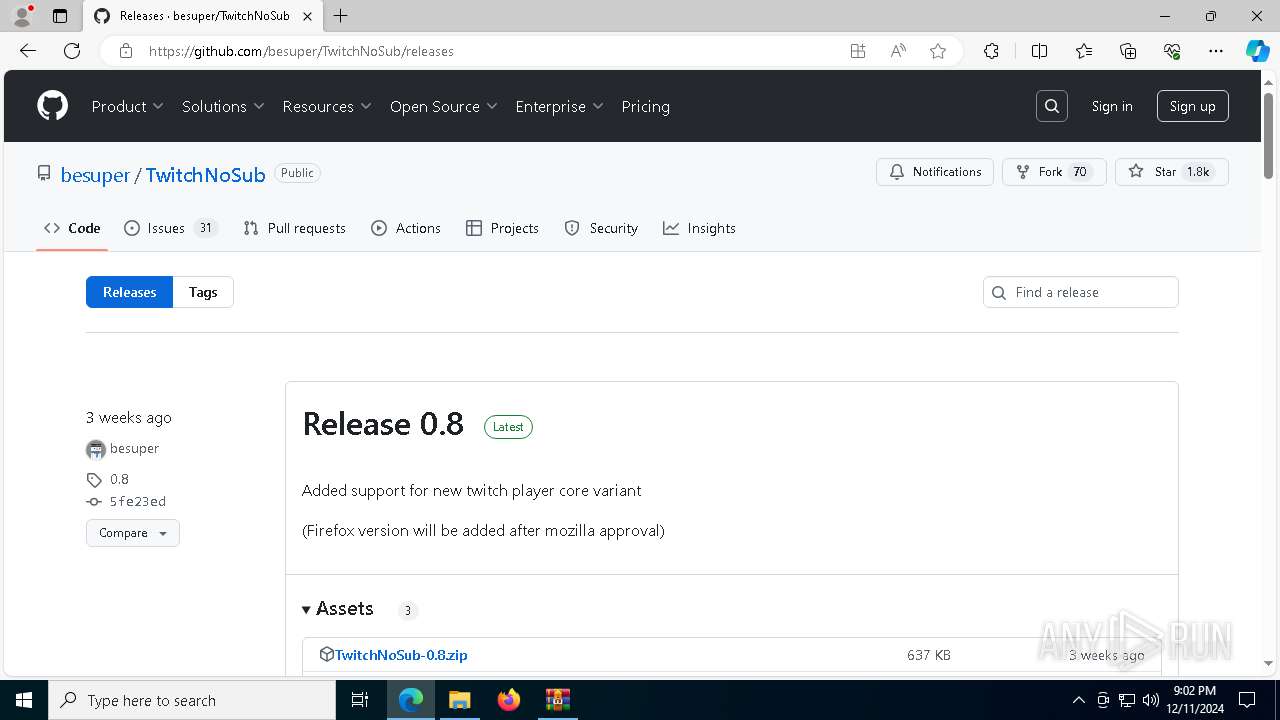Viewport: 1280px width, 720px height.
Task: Expand the Open Source dropdown
Action: [x=444, y=106]
